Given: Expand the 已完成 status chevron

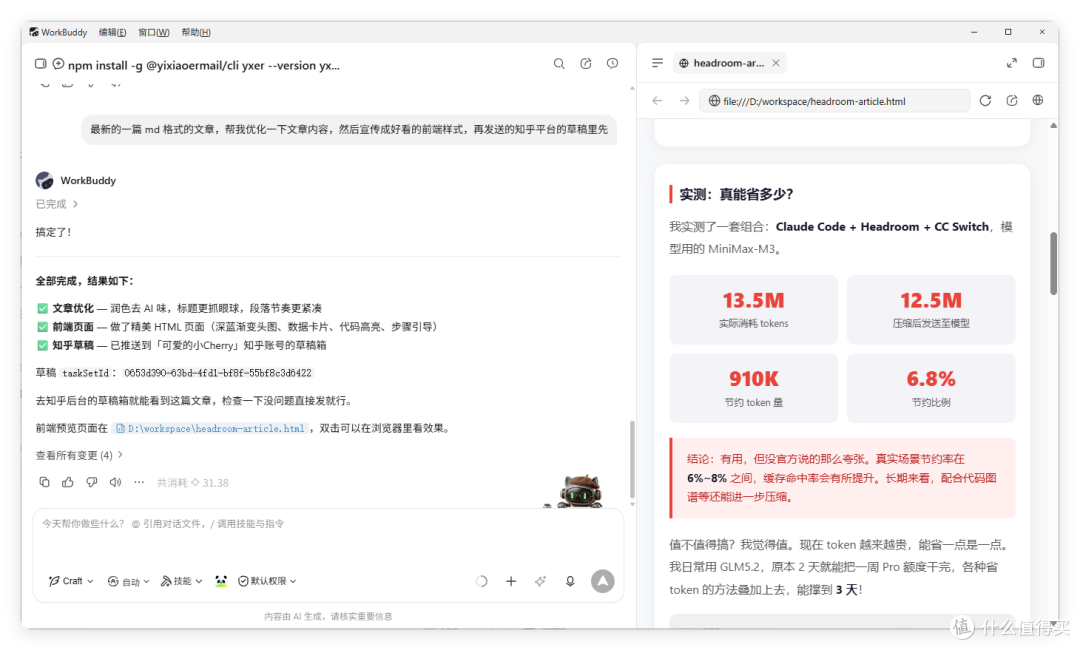Looking at the screenshot, I should [76, 204].
